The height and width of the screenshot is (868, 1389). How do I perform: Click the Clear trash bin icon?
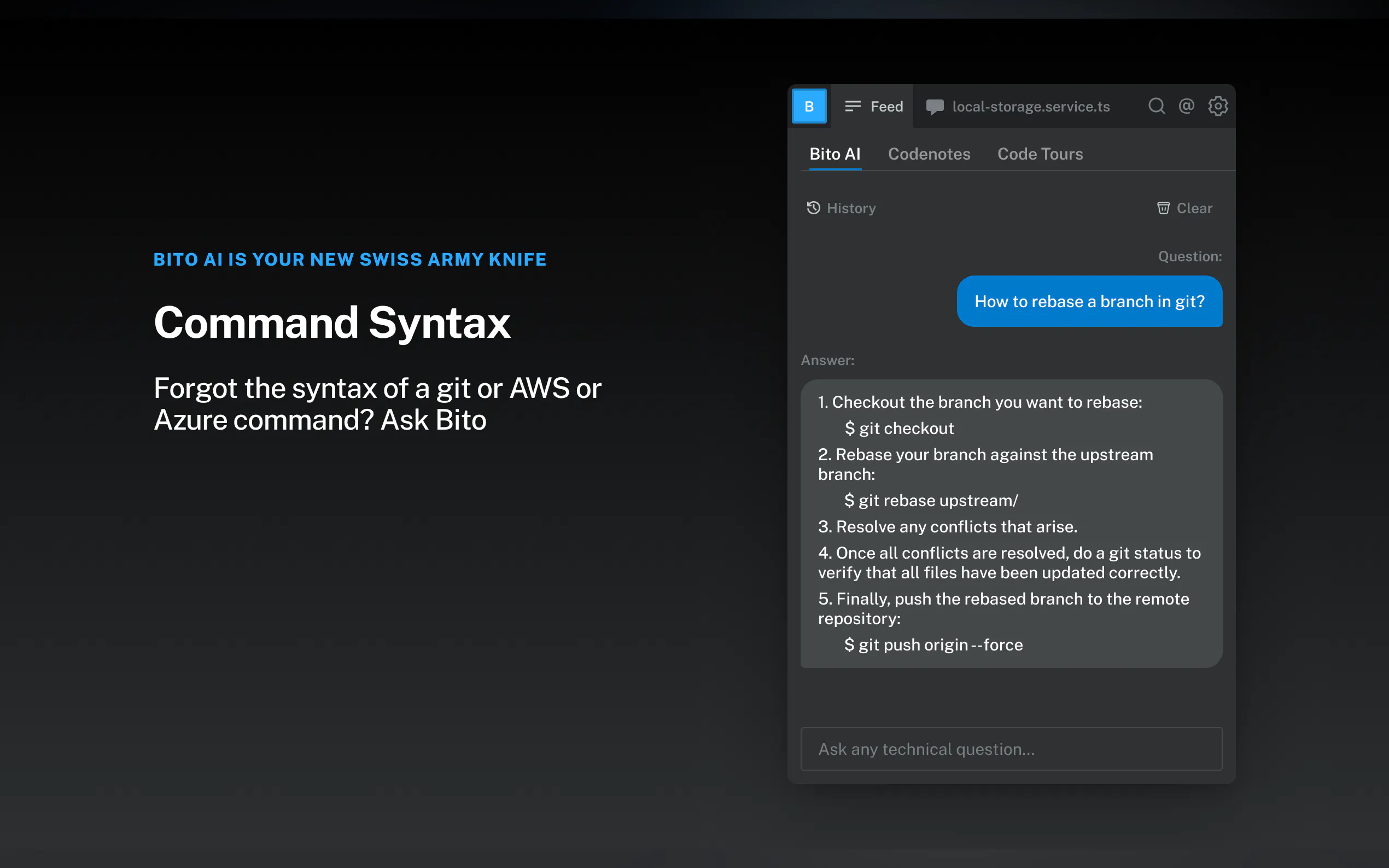[1163, 208]
